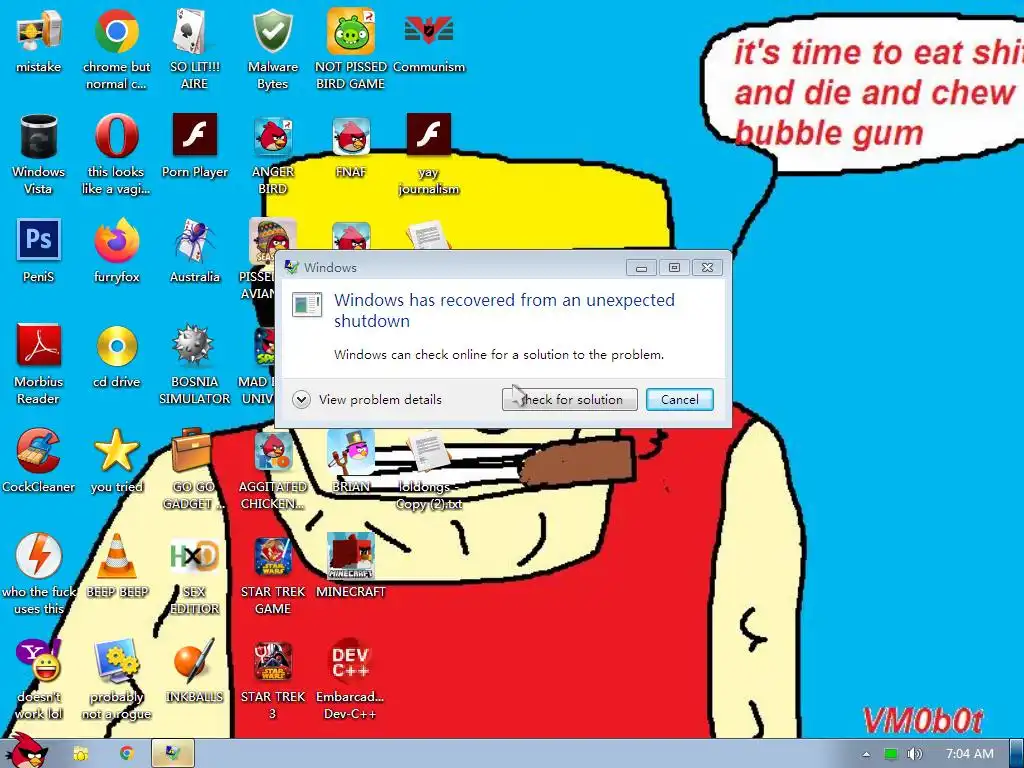Screen dimensions: 1024x768
Task: Open the furryfox Firefox icon
Action: click(116, 241)
